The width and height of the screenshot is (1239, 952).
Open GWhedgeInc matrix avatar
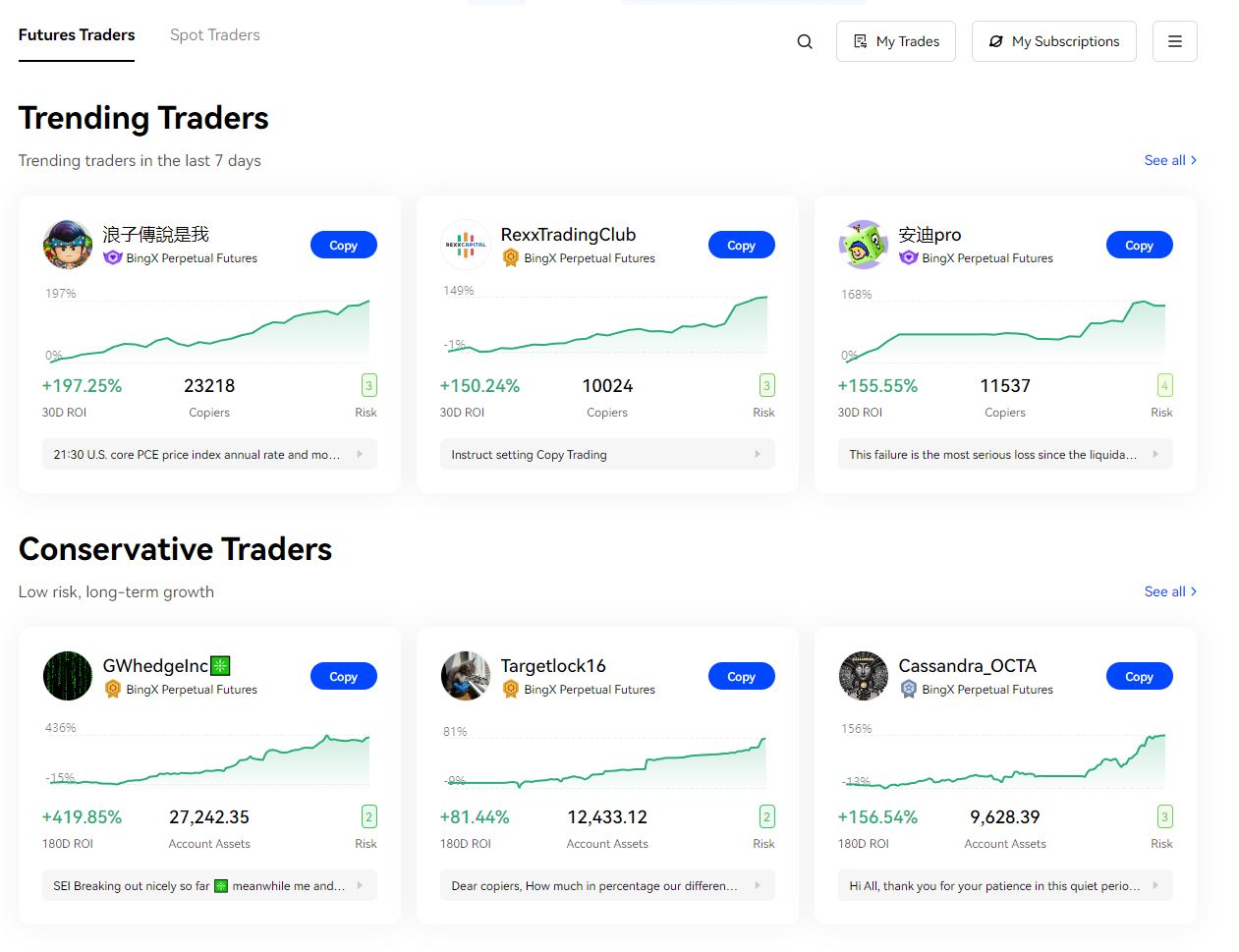68,676
